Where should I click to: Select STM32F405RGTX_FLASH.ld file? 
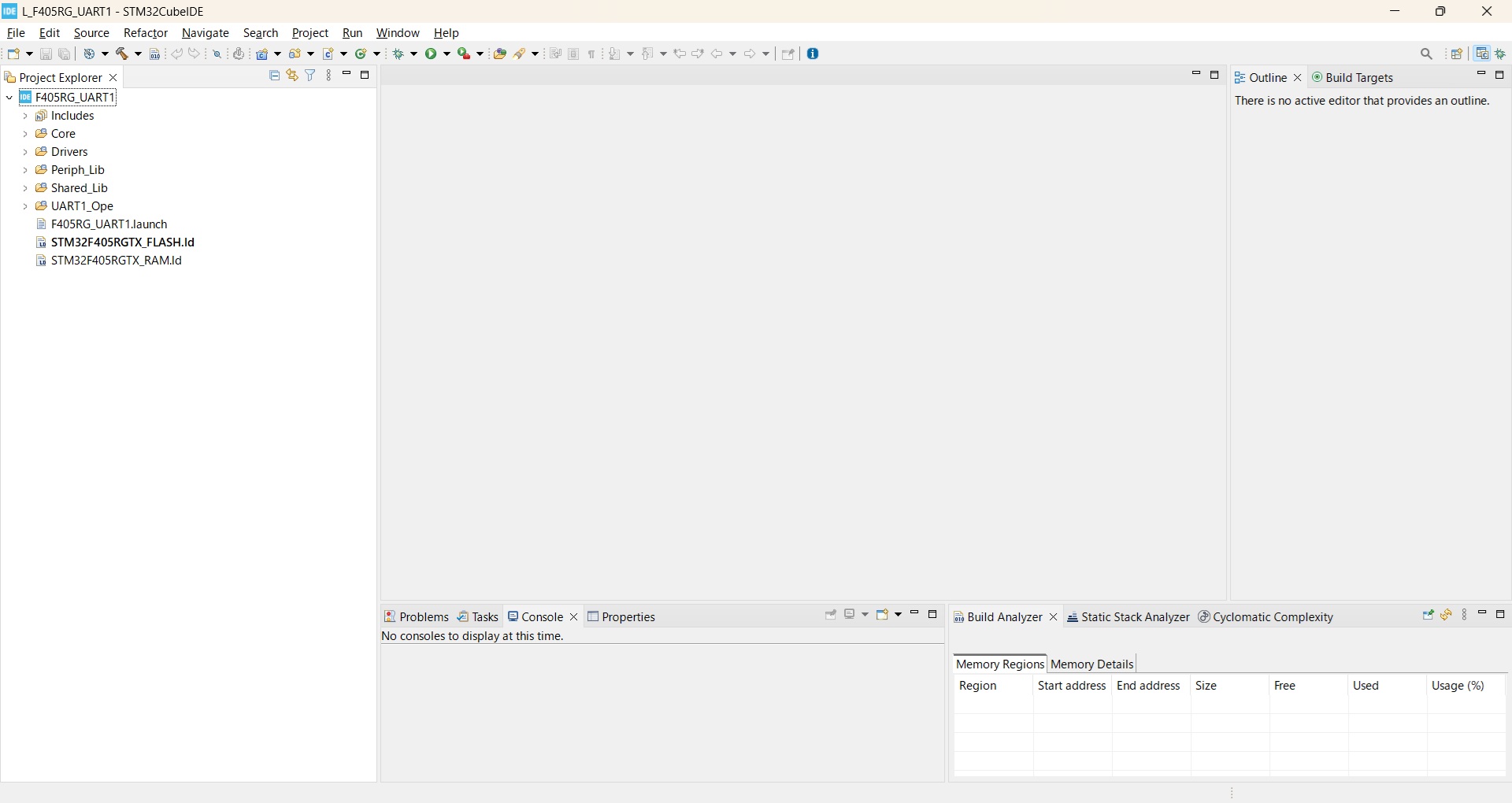point(116,243)
